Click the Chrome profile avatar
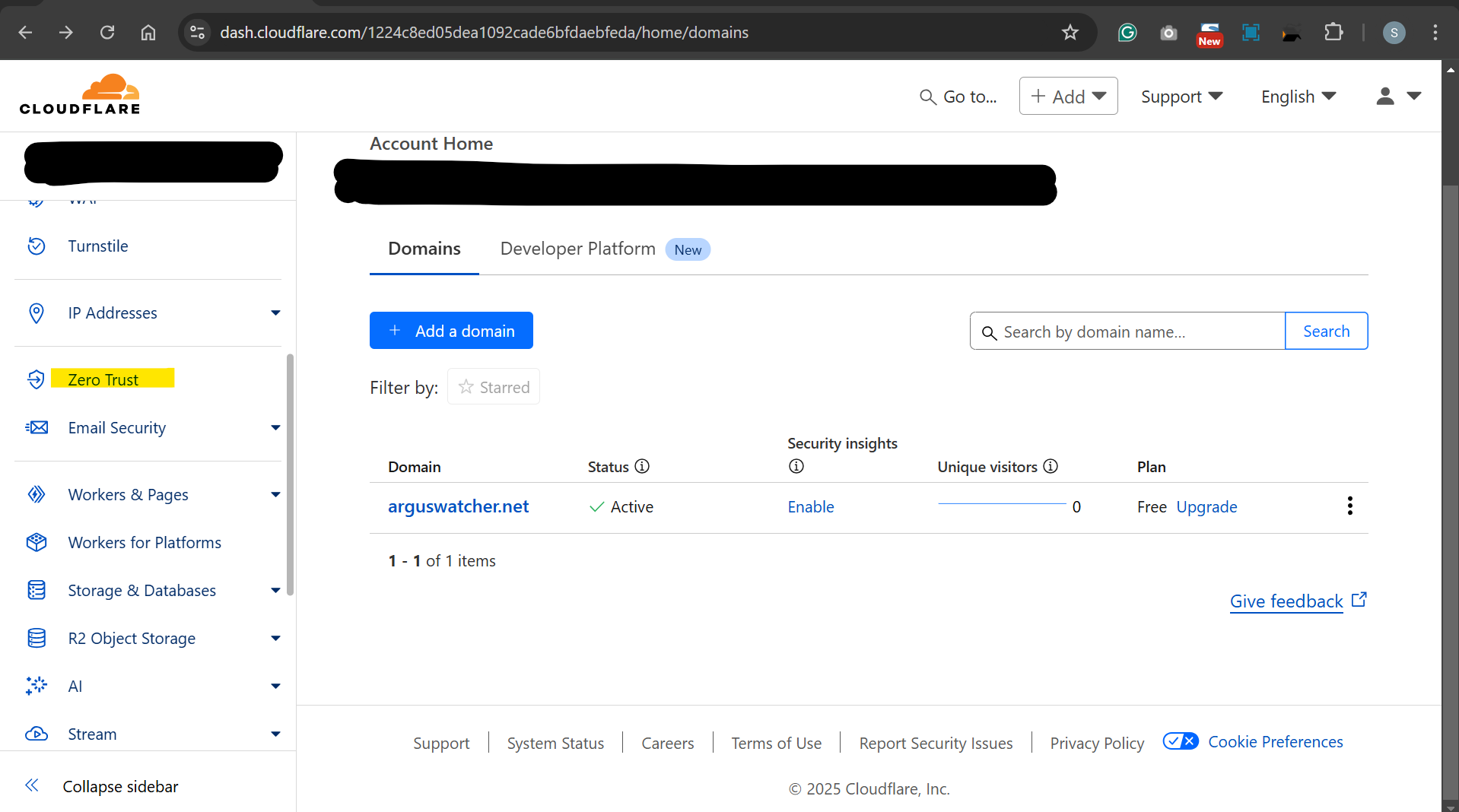1459x812 pixels. [x=1394, y=32]
